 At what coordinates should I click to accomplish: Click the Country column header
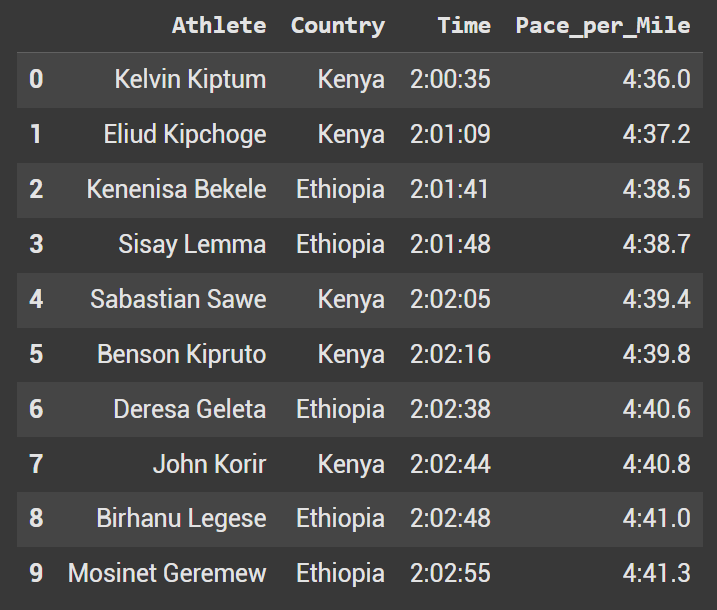coord(337,25)
